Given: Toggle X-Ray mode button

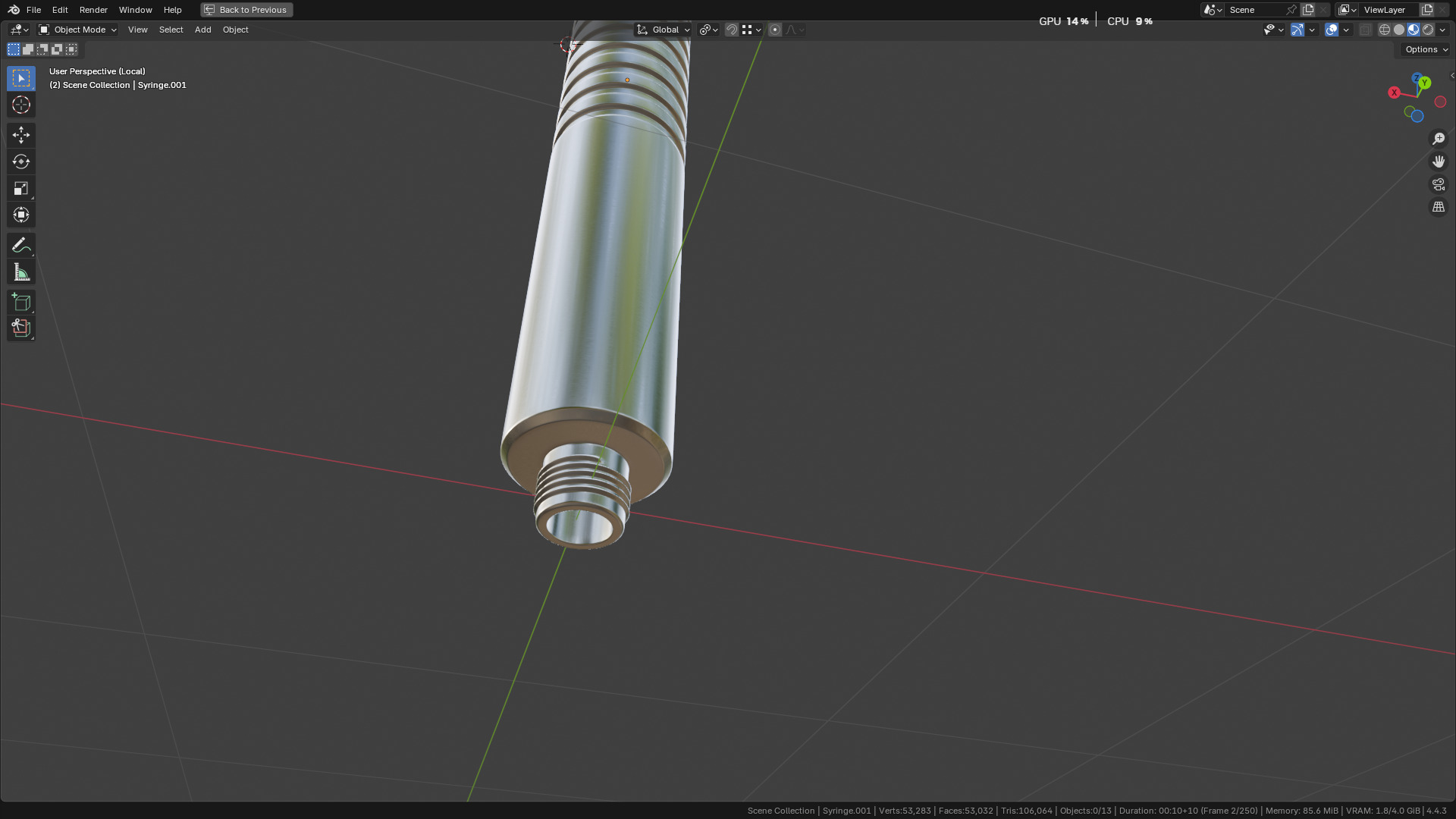Looking at the screenshot, I should tap(1366, 30).
